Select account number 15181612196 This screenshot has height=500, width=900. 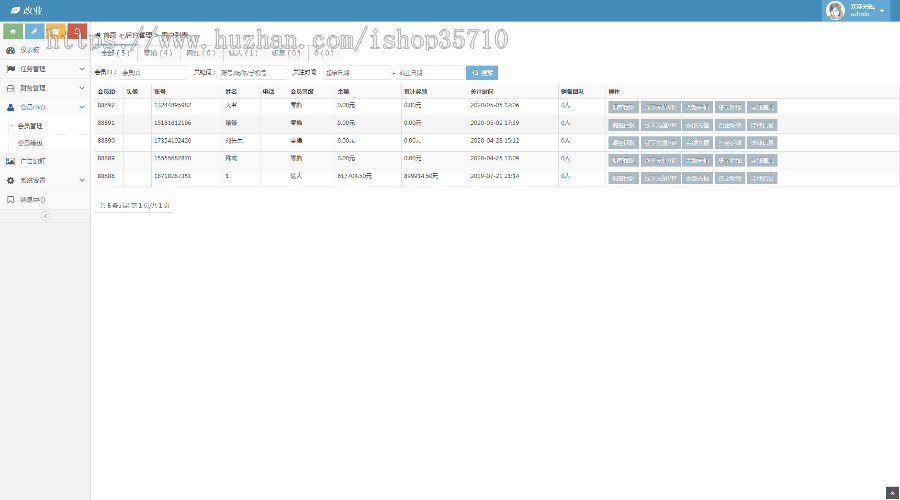pyautogui.click(x=173, y=123)
